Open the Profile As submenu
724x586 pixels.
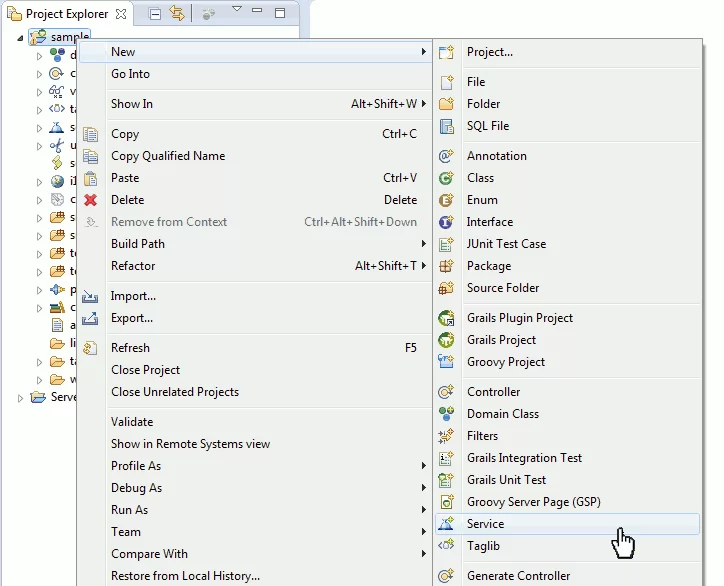tap(255, 466)
